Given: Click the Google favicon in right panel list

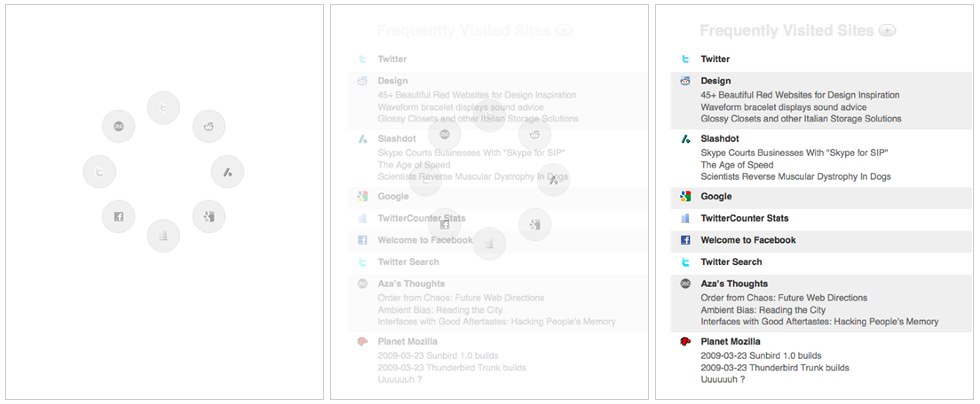Looking at the screenshot, I should 685,197.
